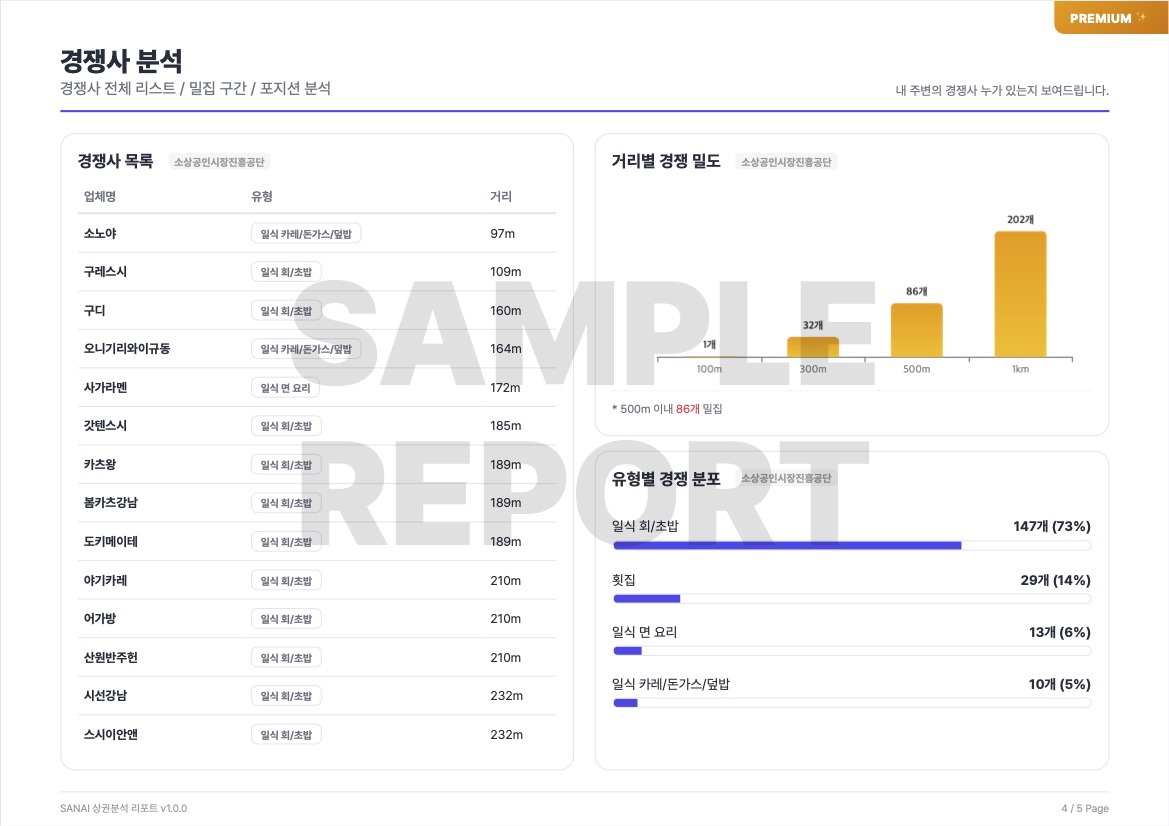The width and height of the screenshot is (1169, 826).
Task: Click the 일식 면 요리 6% progress bar
Action: click(628, 651)
